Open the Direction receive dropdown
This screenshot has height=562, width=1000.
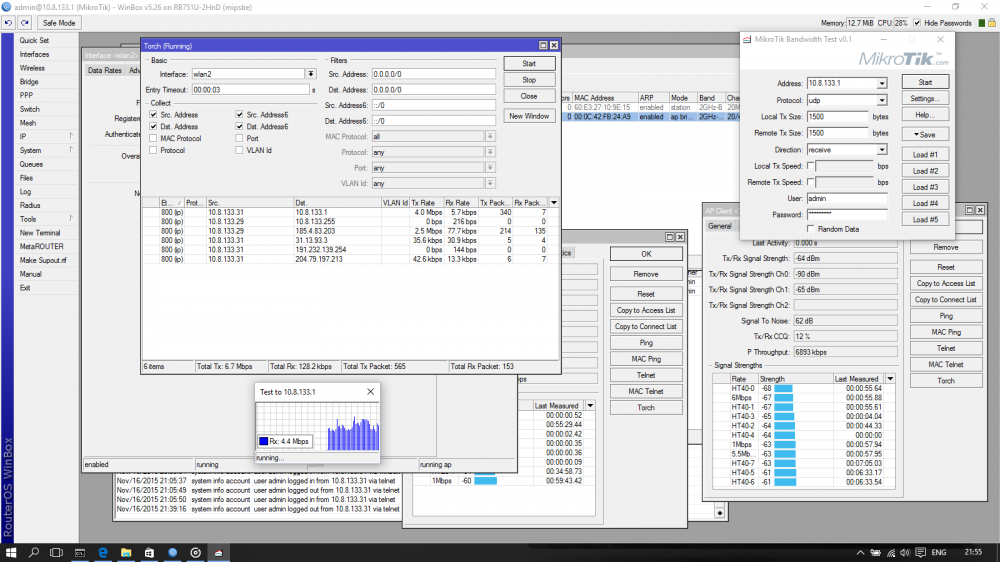882,150
